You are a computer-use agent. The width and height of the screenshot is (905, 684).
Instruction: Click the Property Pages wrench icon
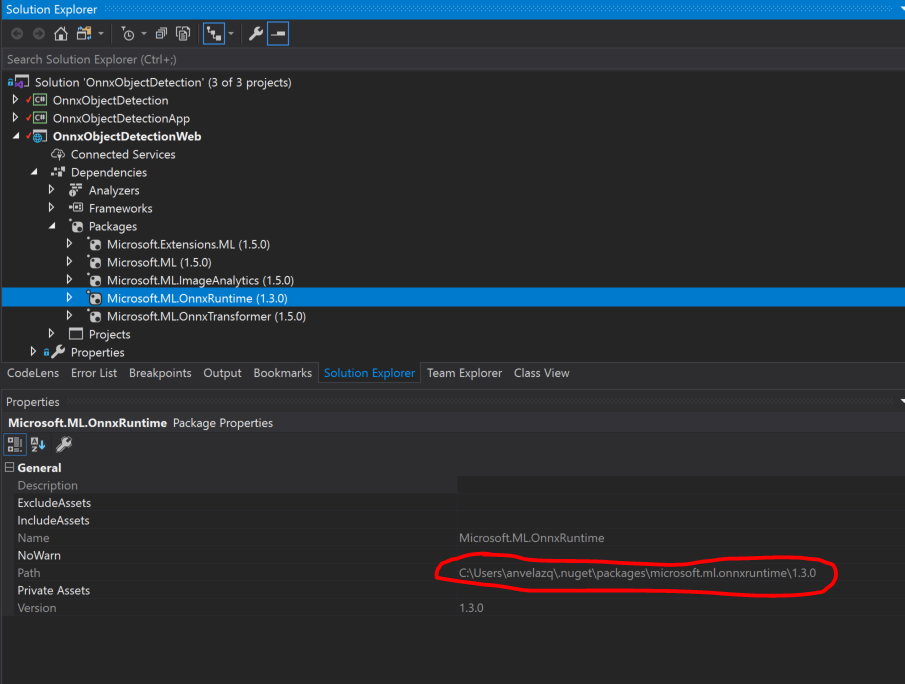[62, 444]
